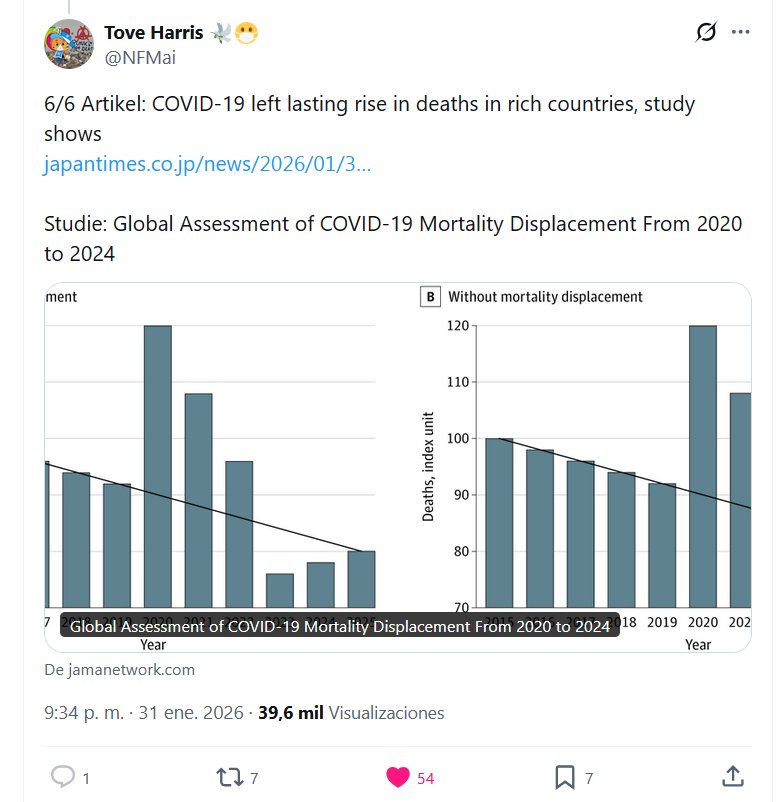The height and width of the screenshot is (802, 780).
Task: Click the reply count number 1
Action: tap(87, 778)
